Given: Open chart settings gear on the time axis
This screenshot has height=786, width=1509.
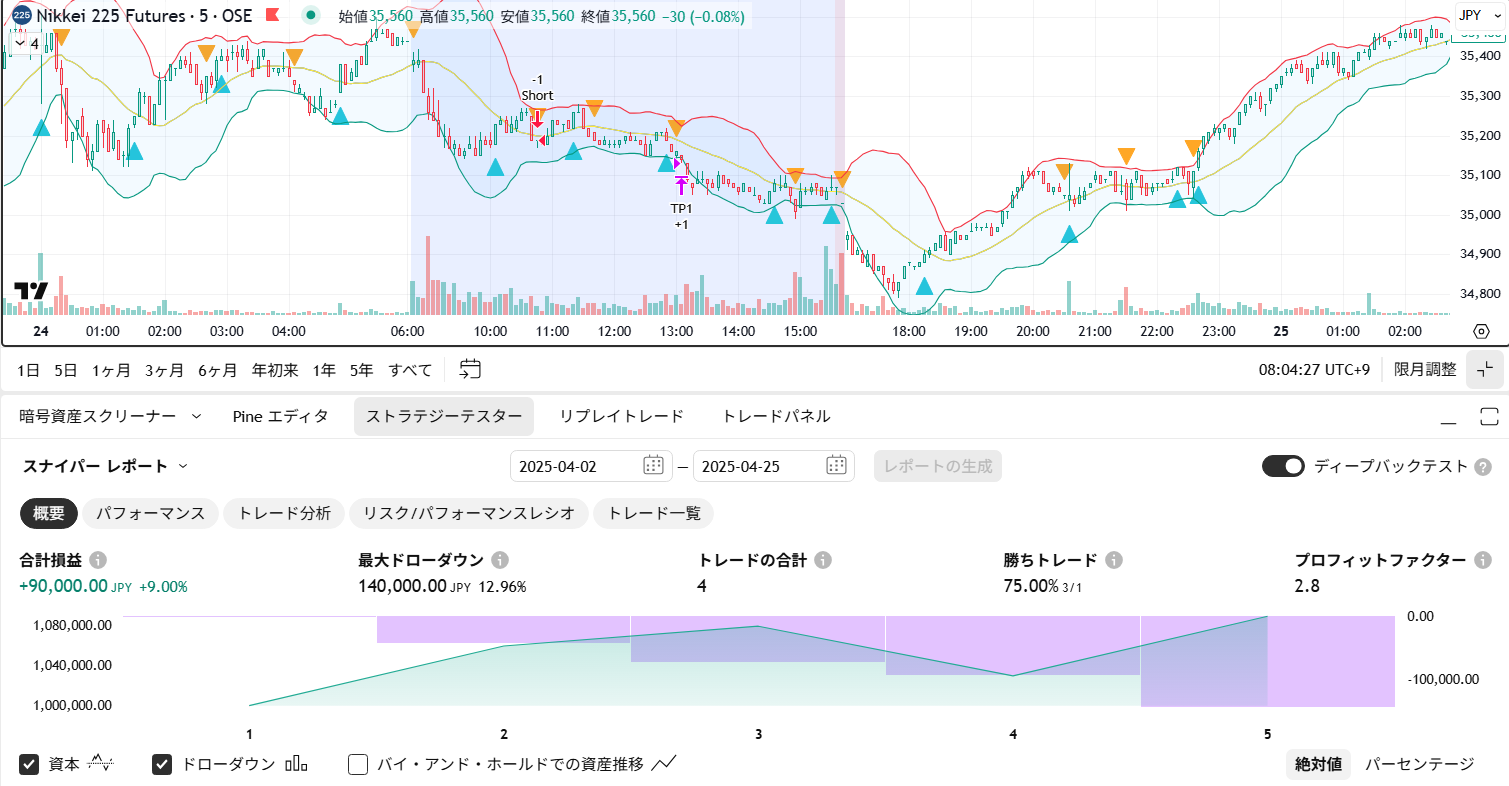Looking at the screenshot, I should pyautogui.click(x=1482, y=331).
